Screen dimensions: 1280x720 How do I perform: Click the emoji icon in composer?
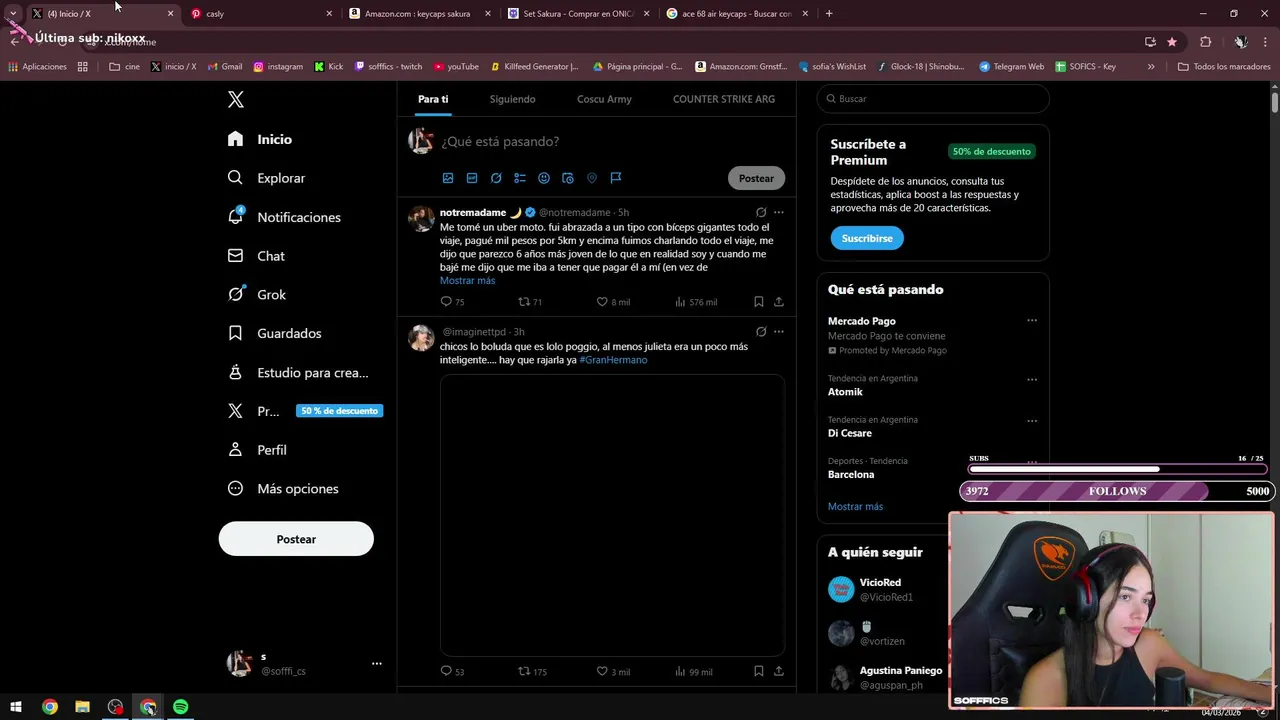pos(544,178)
